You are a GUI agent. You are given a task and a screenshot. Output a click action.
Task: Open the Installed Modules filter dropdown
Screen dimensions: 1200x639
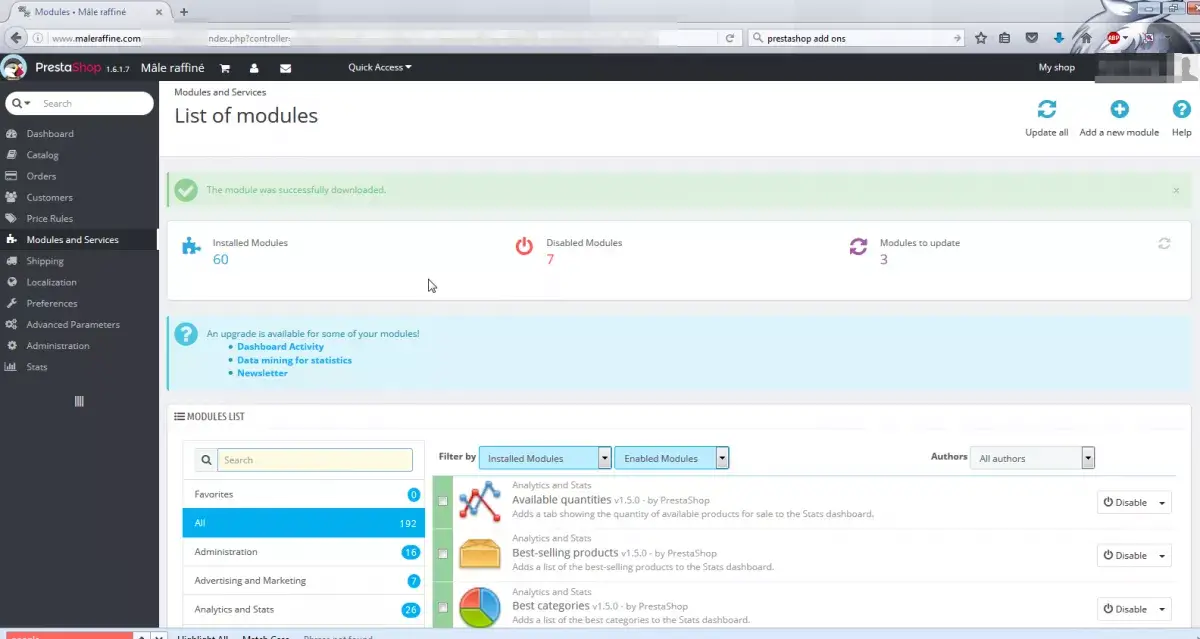545,458
